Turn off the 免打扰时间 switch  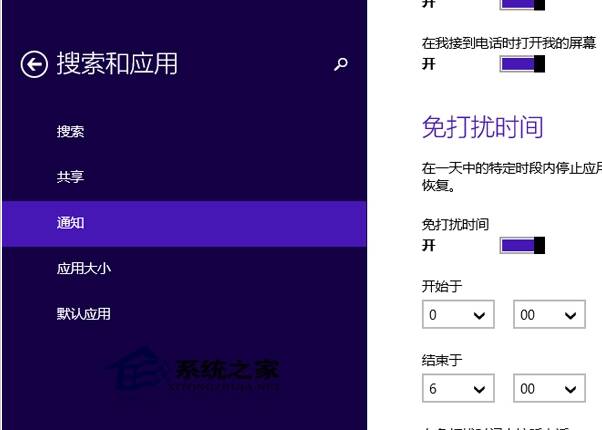click(x=522, y=245)
